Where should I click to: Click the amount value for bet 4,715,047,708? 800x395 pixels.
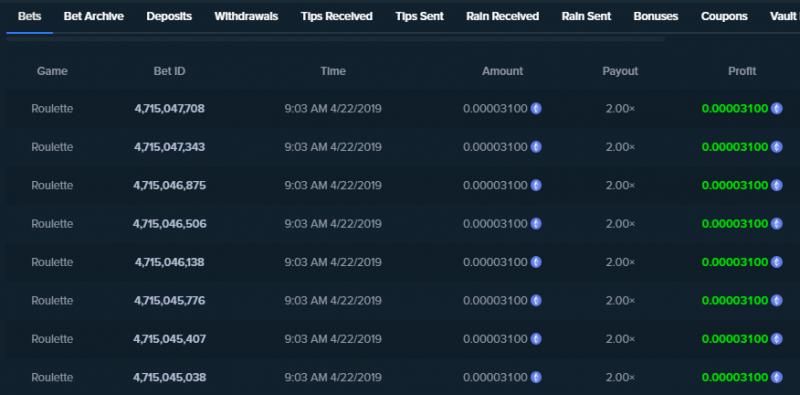coord(495,108)
